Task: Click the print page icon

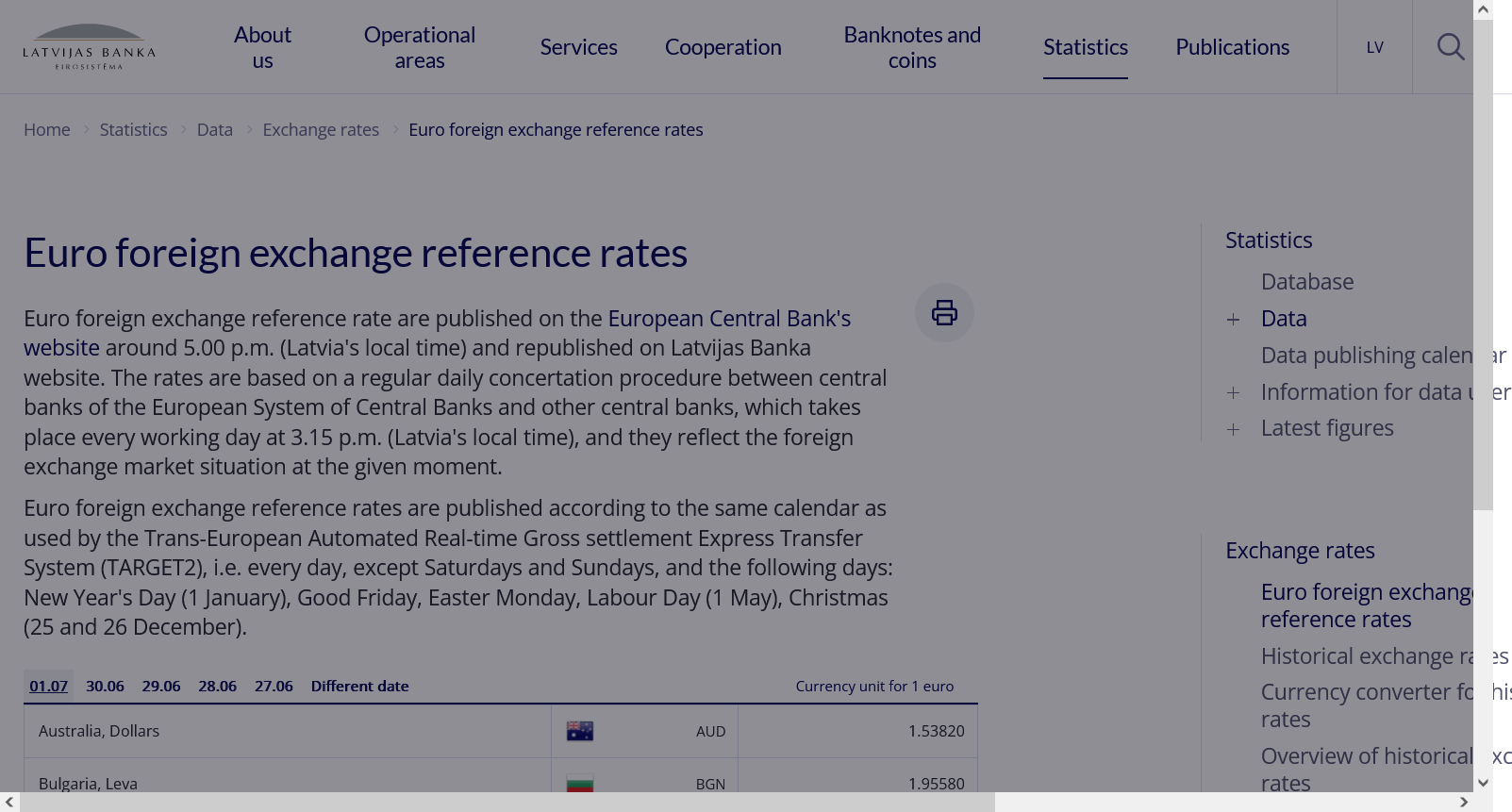Action: tap(944, 313)
